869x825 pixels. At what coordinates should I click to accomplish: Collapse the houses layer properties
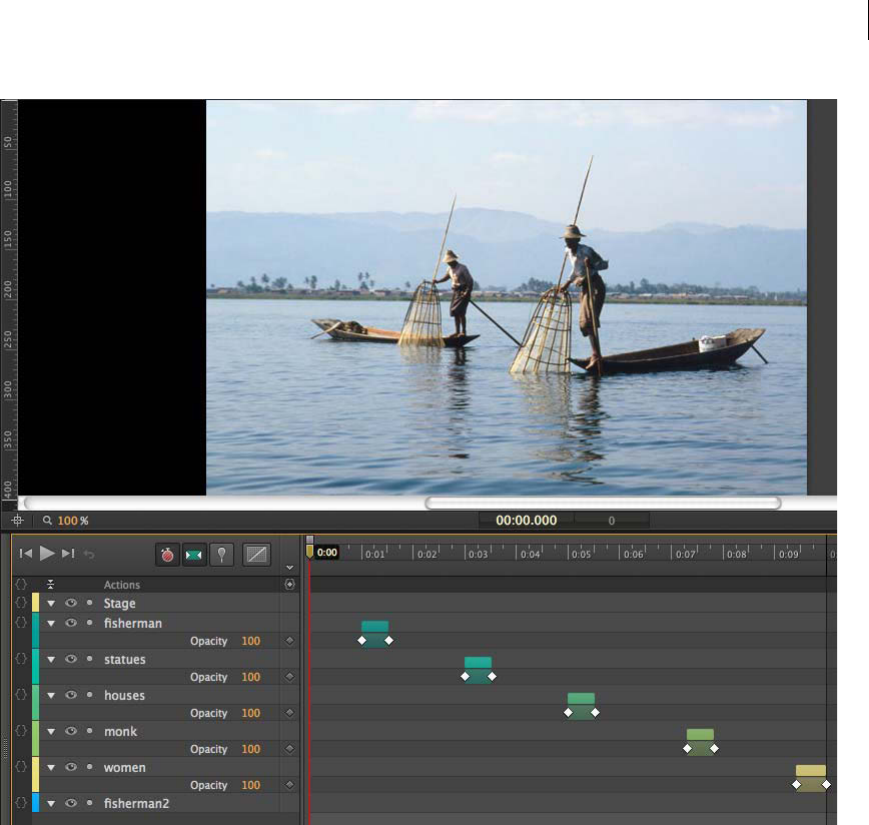[51, 695]
